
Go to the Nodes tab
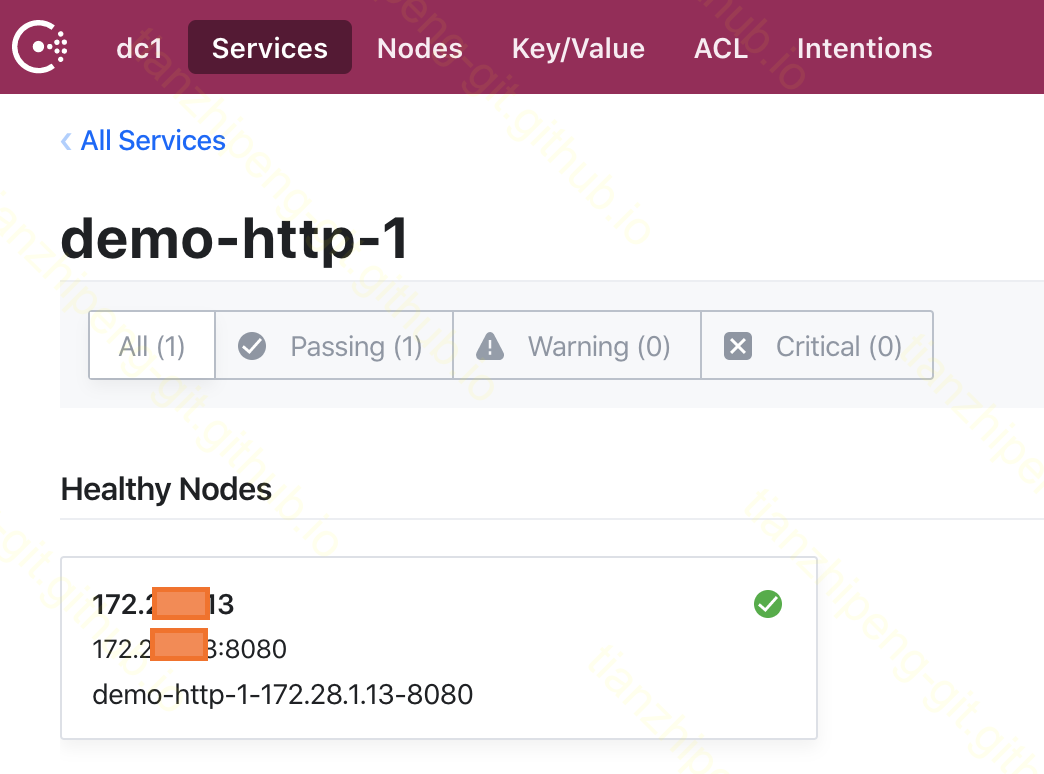420,48
